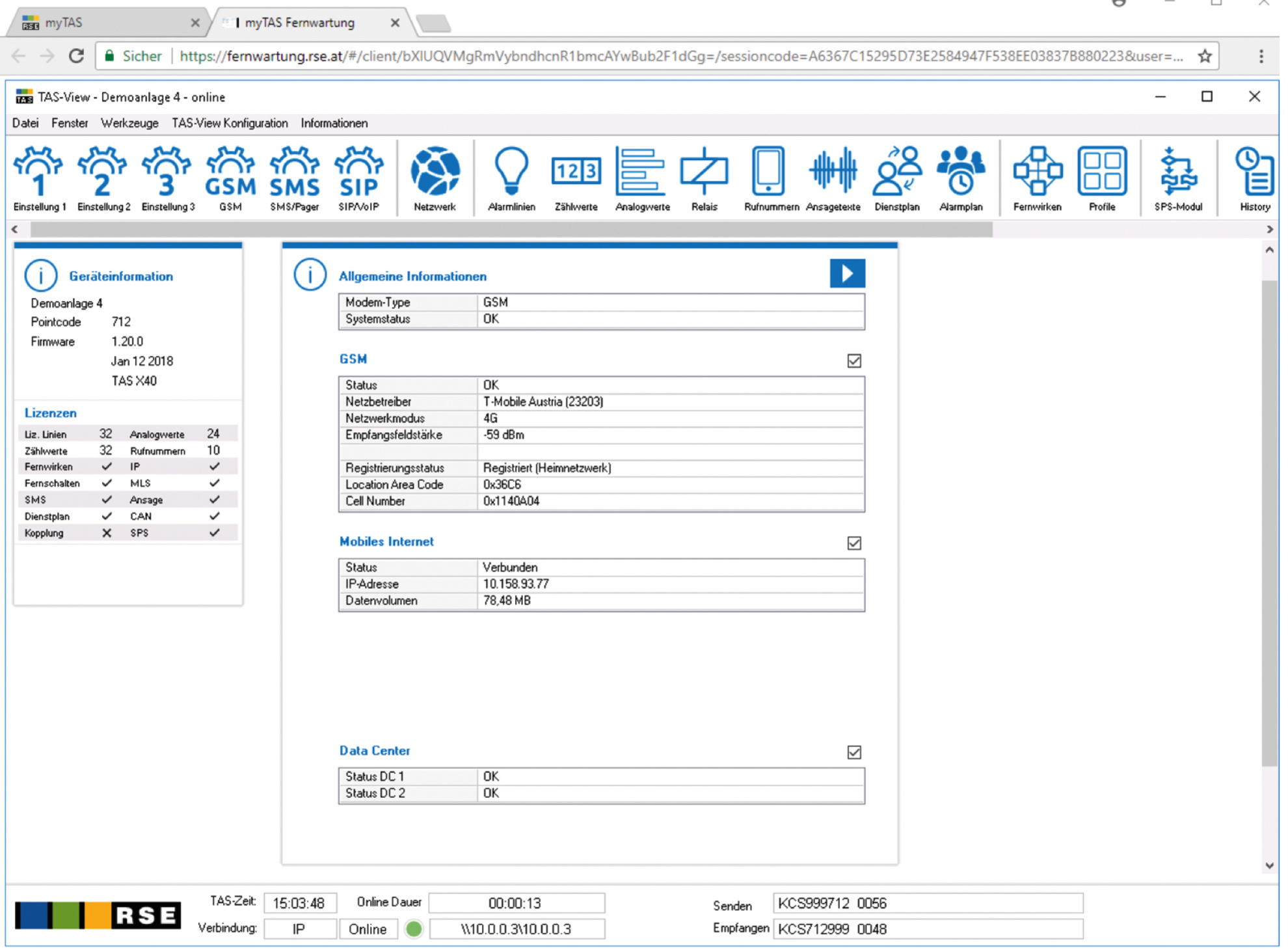Click the horizontal toolbar scrollbar thumb

511,229
